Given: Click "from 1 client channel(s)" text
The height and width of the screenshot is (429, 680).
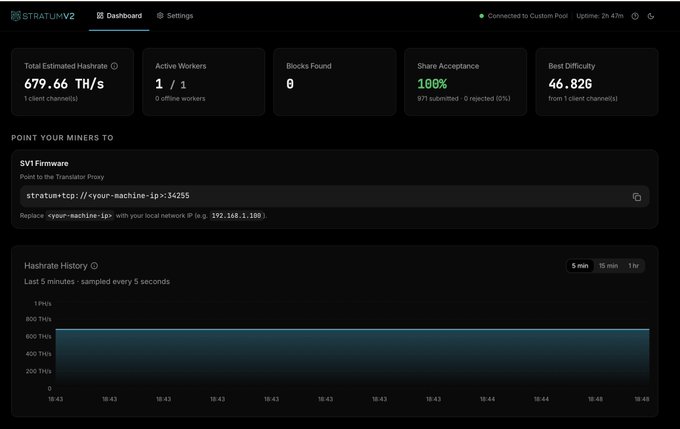Looking at the screenshot, I should pyautogui.click(x=582, y=98).
